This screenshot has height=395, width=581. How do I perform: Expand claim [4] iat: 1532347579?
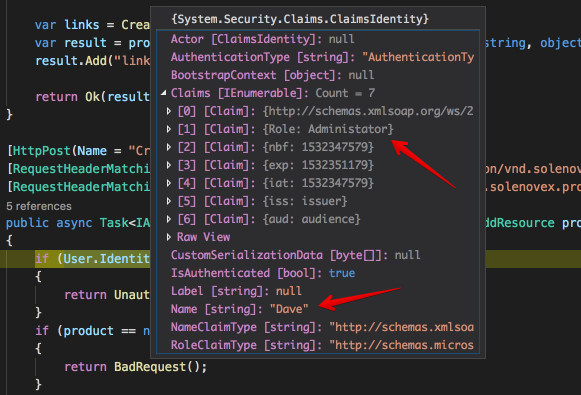tap(169, 183)
